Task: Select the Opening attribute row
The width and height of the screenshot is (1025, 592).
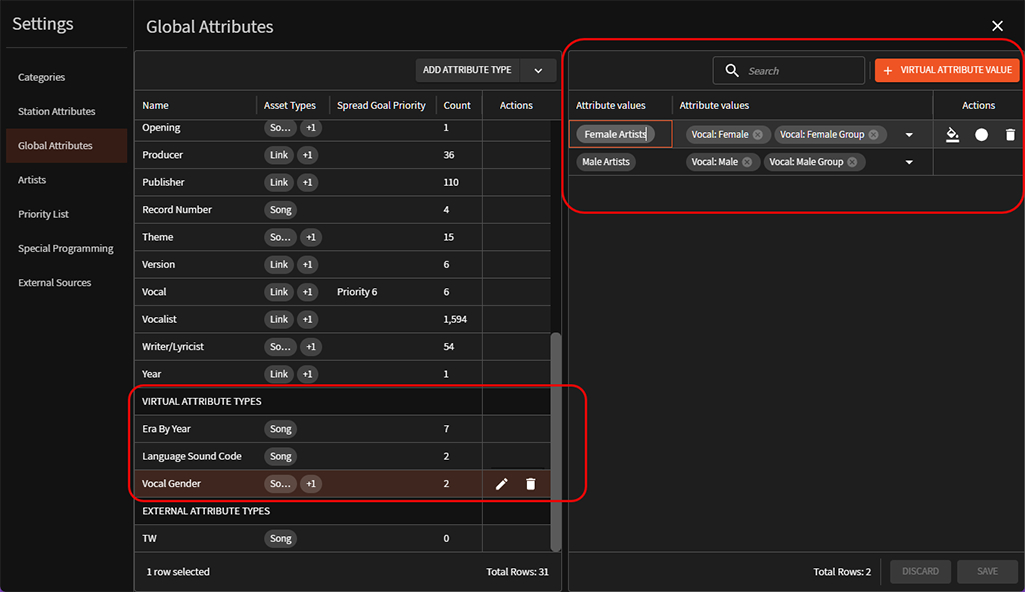Action: [x=343, y=129]
